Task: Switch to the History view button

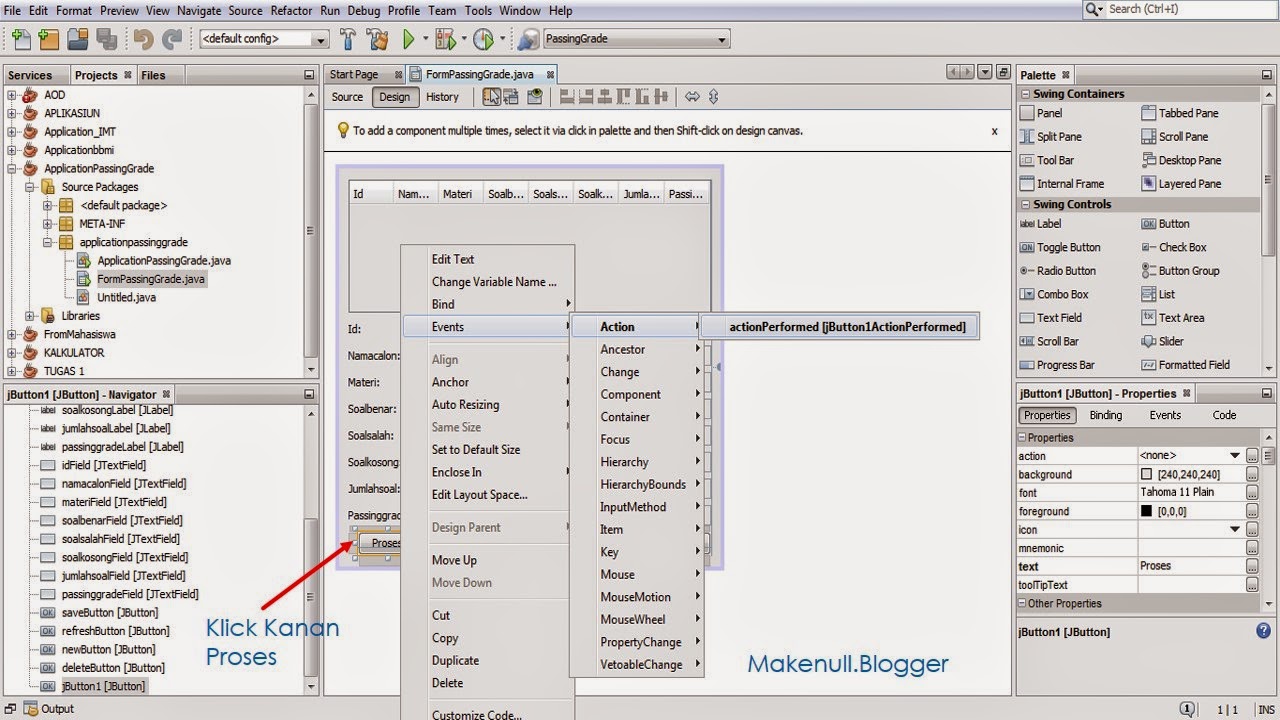Action: [442, 97]
